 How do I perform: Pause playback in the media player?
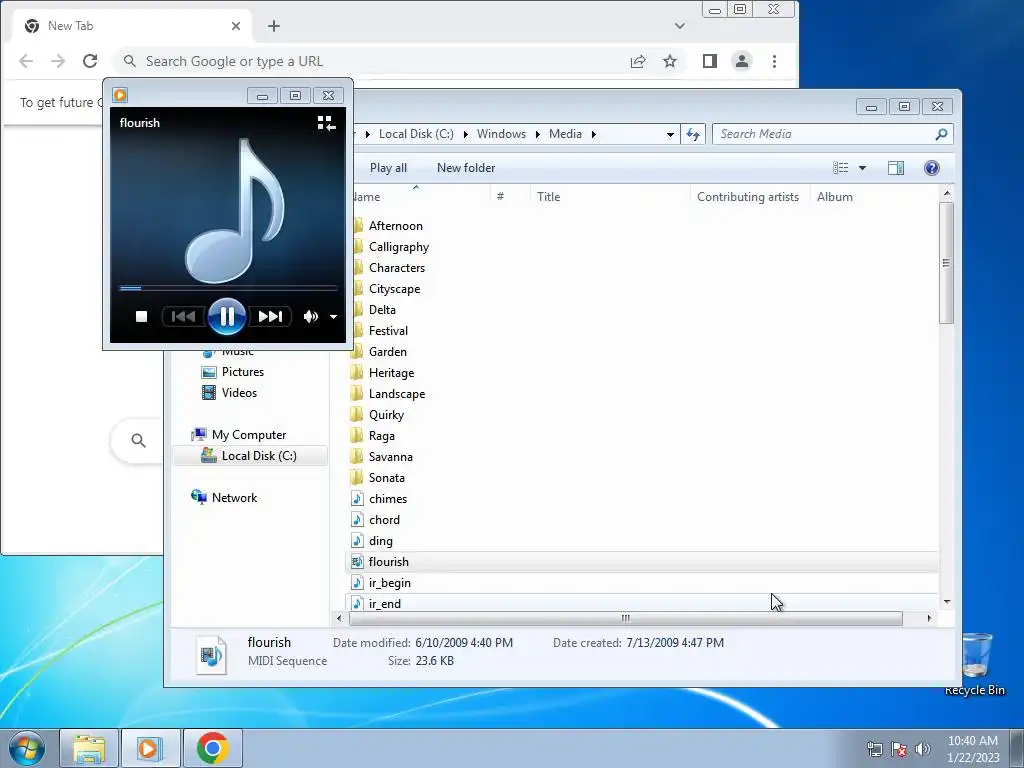click(227, 317)
